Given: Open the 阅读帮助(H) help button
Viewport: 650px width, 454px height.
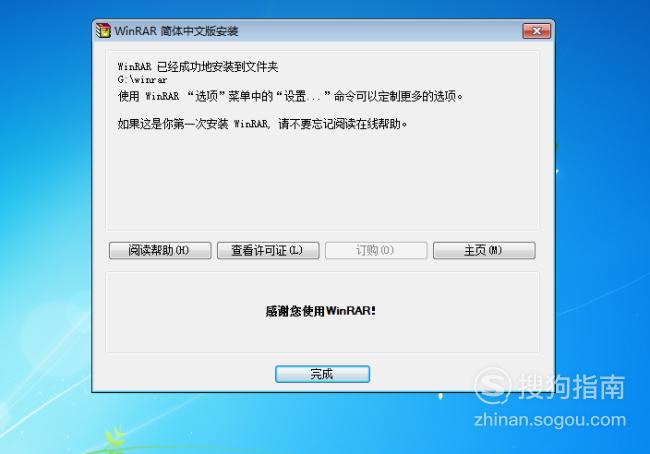Looking at the screenshot, I should (x=160, y=250).
